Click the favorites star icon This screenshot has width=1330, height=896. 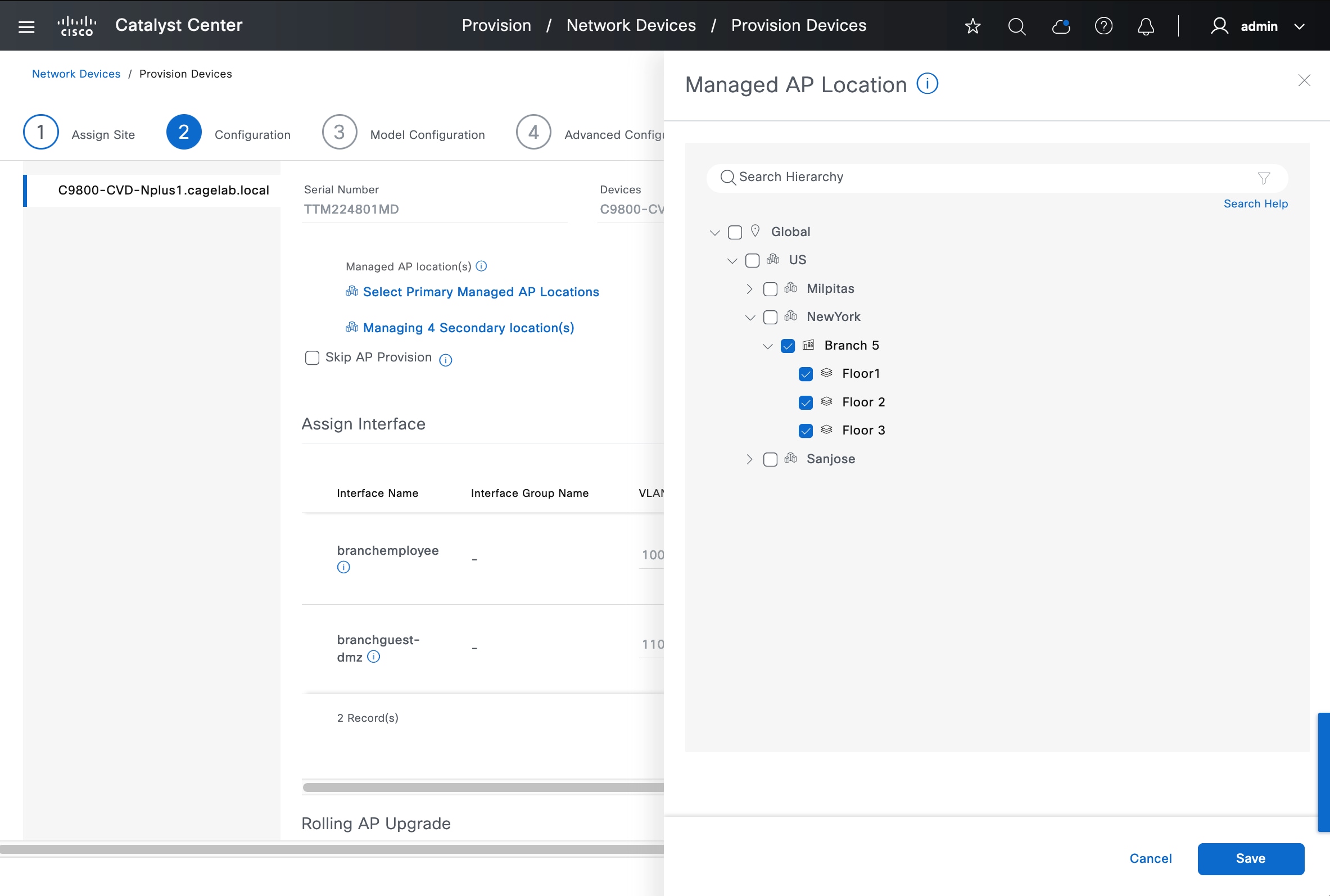tap(972, 26)
